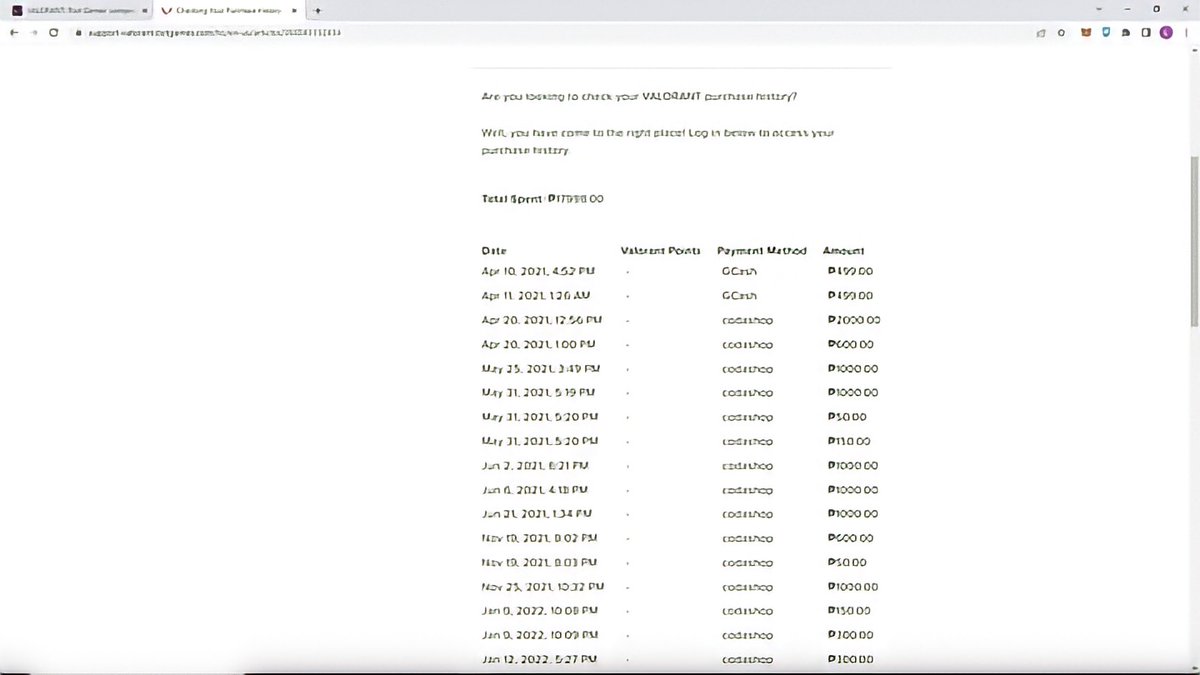The height and width of the screenshot is (675, 1200).
Task: Click the Amount column header
Action: click(843, 251)
